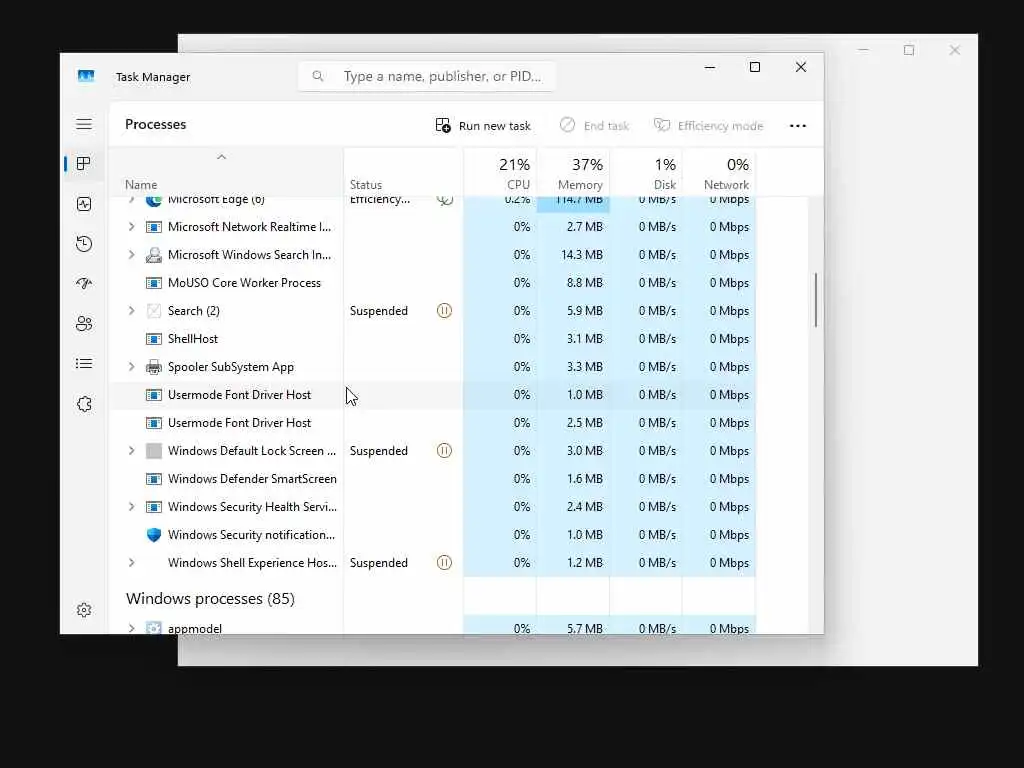Image resolution: width=1024 pixels, height=768 pixels.
Task: Expand the Windows Shell Experience Host row
Action: tap(131, 563)
